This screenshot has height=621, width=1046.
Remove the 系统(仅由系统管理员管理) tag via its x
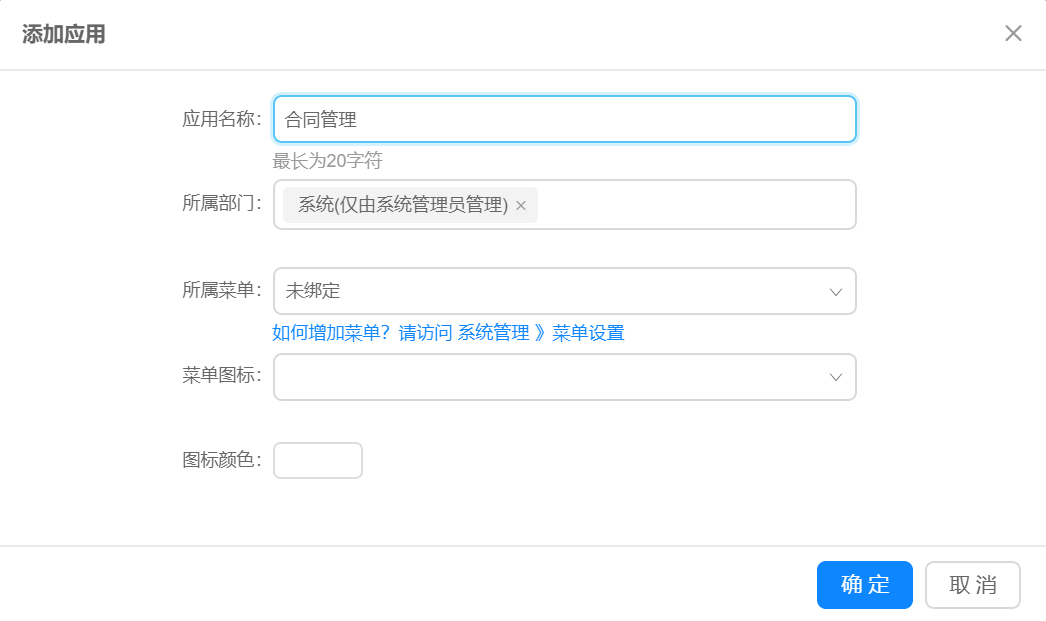pos(521,206)
